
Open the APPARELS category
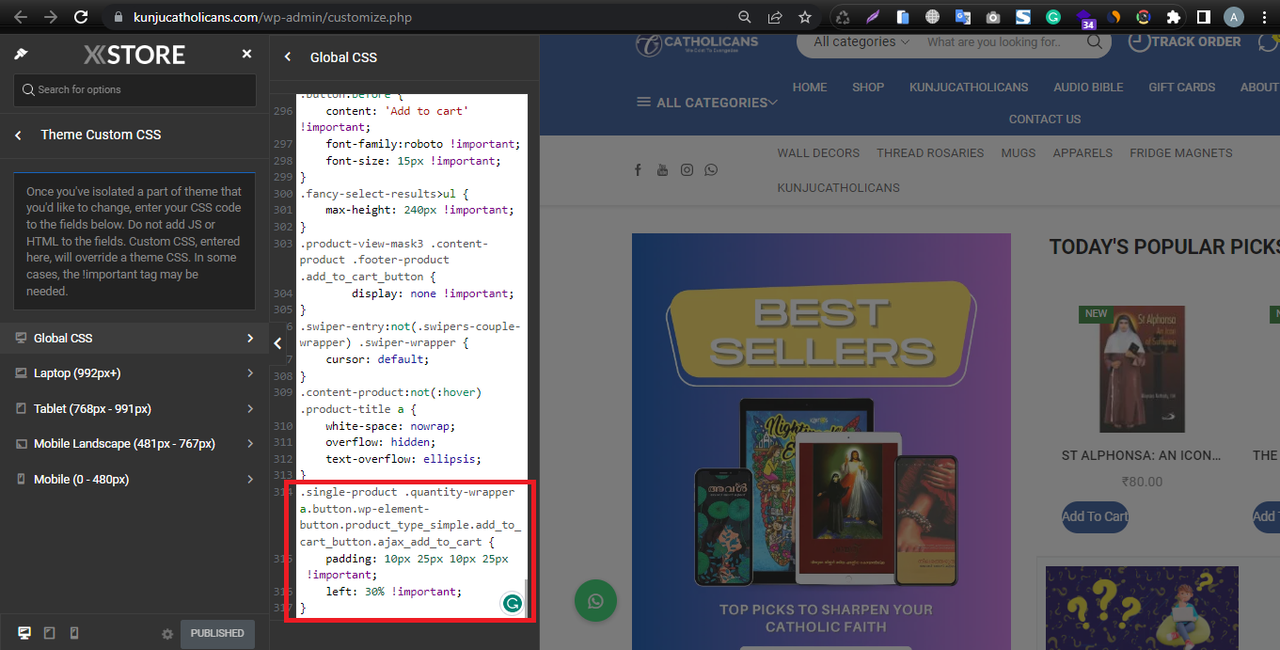pos(1083,153)
